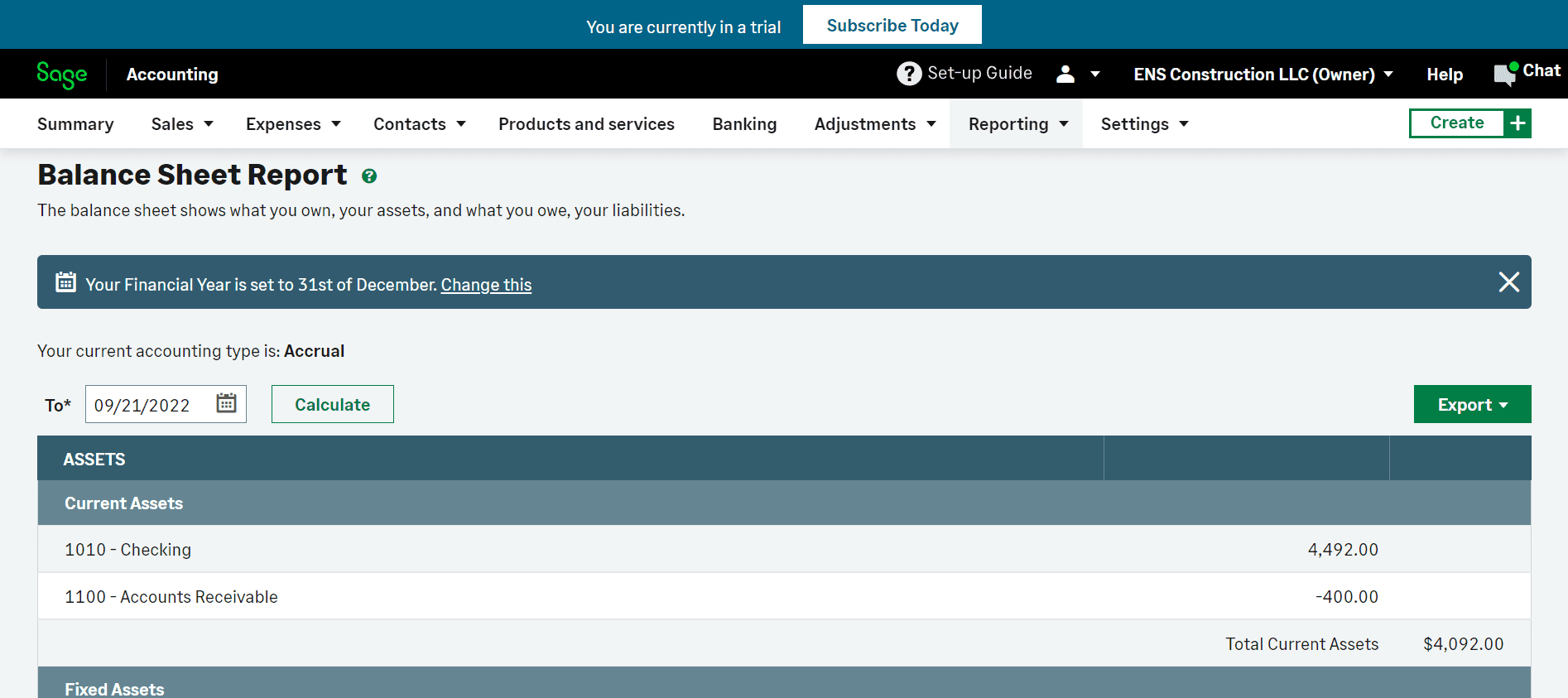The height and width of the screenshot is (698, 1568).
Task: Click the Subscribe Today button
Action: pos(892,25)
